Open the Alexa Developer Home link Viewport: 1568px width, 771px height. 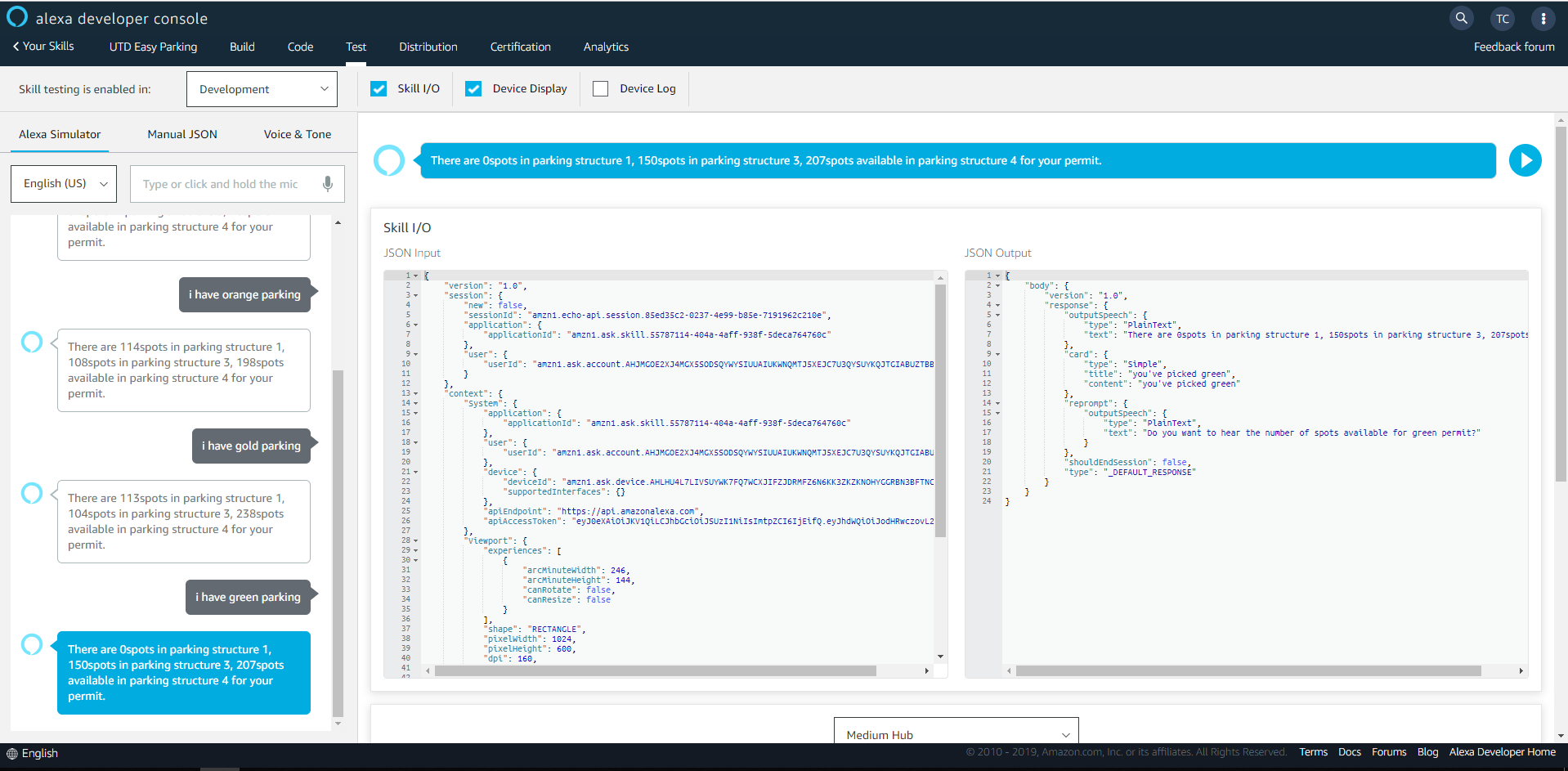click(1503, 752)
